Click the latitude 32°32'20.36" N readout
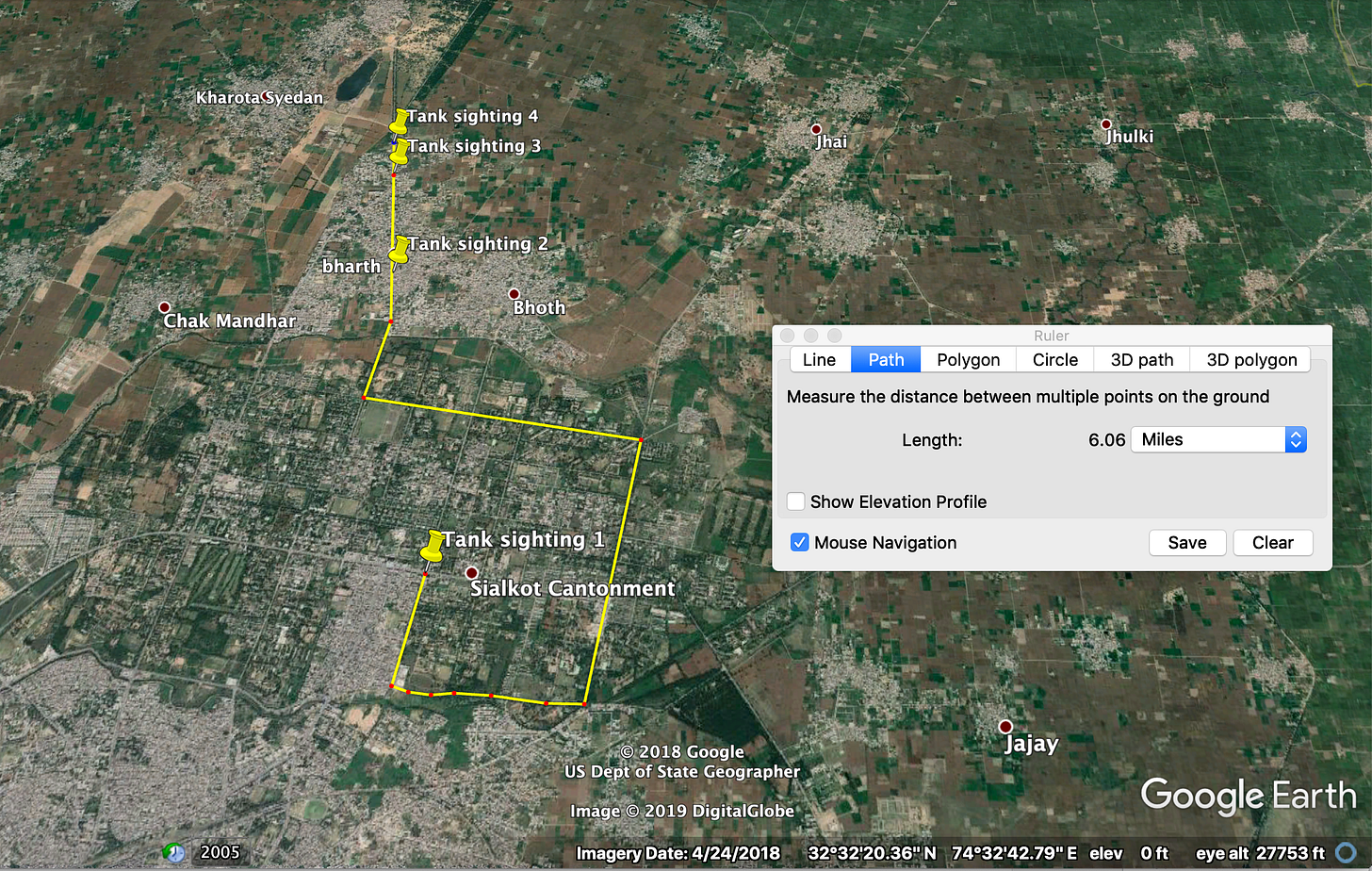The width and height of the screenshot is (1372, 871). pyautogui.click(x=872, y=853)
